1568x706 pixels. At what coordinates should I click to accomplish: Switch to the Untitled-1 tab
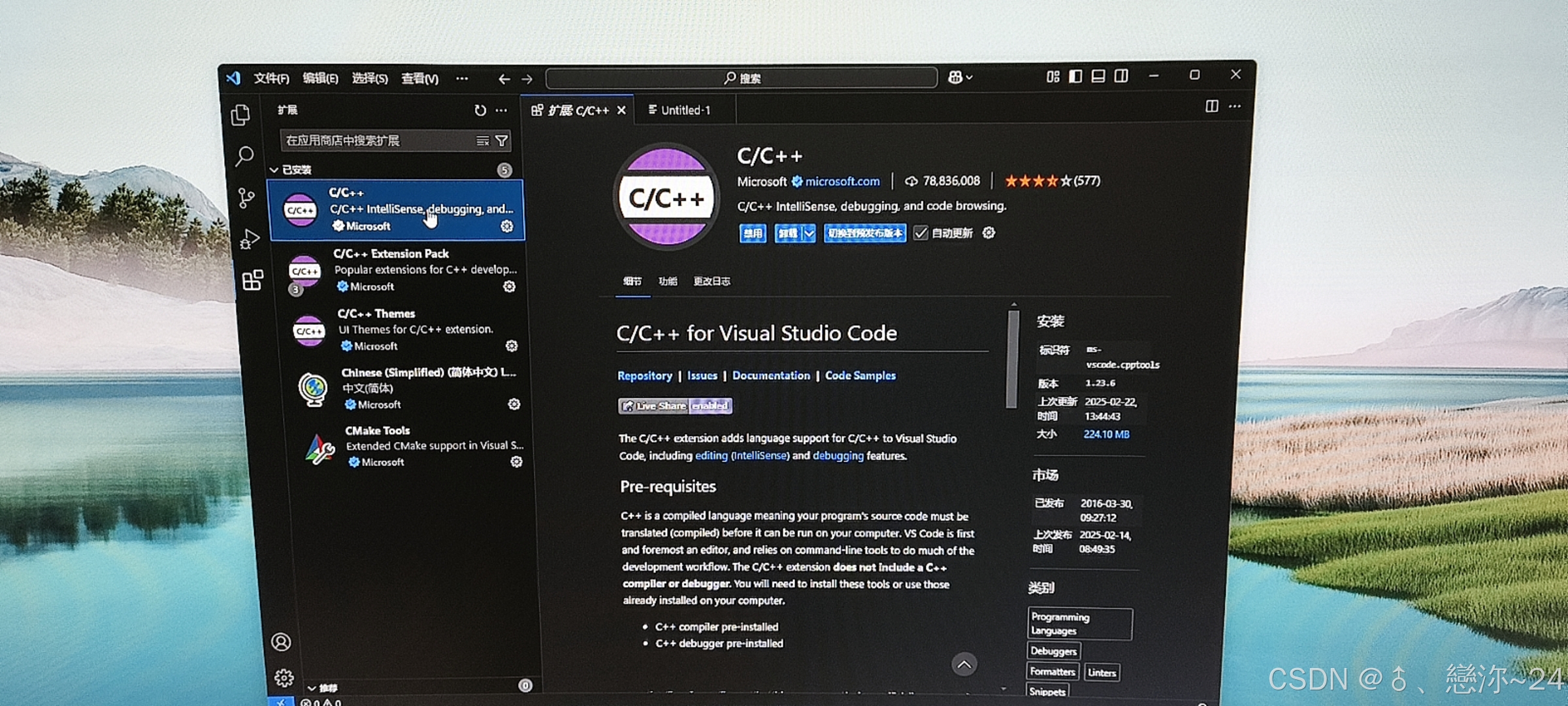click(683, 110)
